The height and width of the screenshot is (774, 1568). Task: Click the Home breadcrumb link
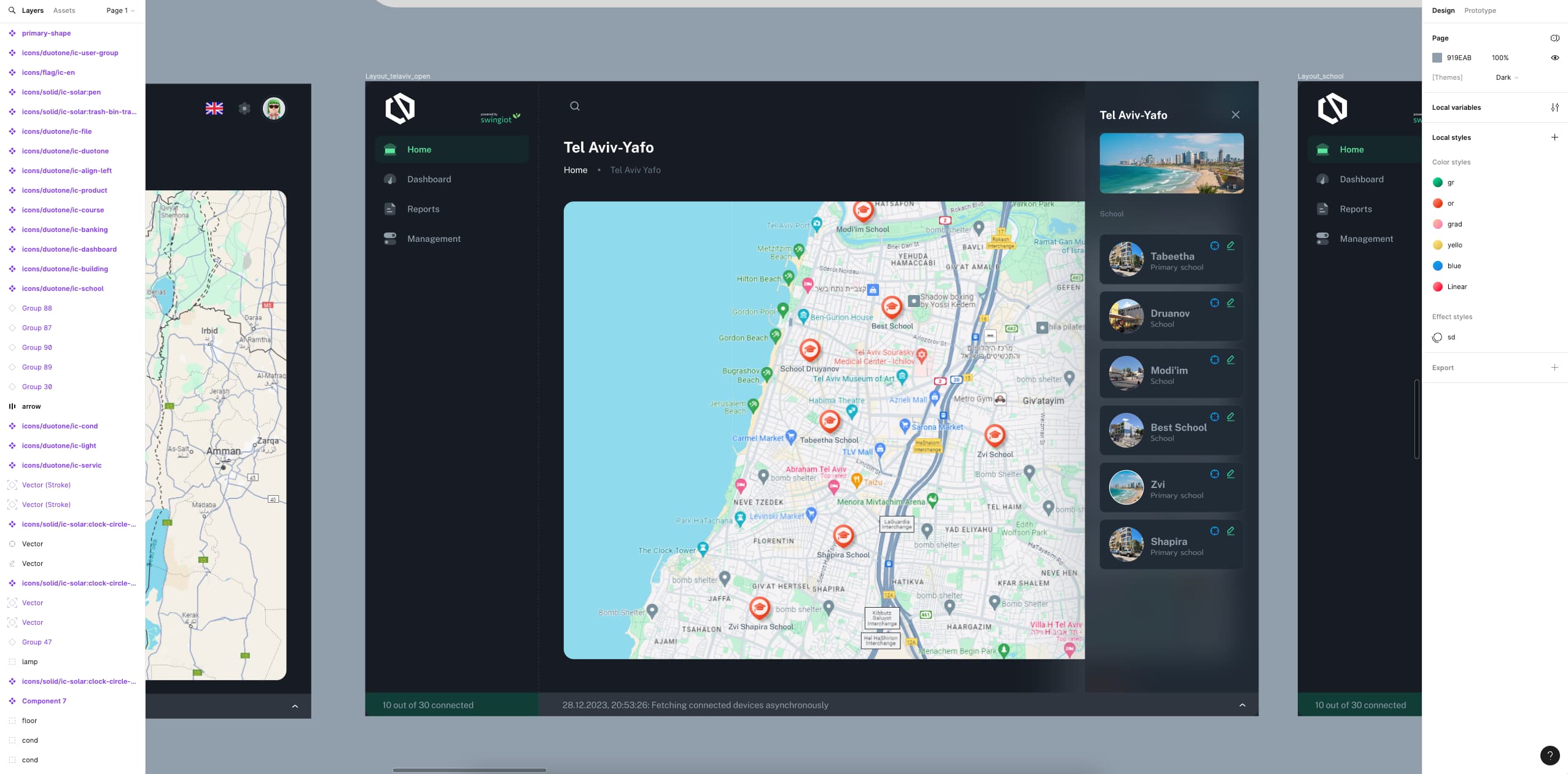[x=575, y=170]
